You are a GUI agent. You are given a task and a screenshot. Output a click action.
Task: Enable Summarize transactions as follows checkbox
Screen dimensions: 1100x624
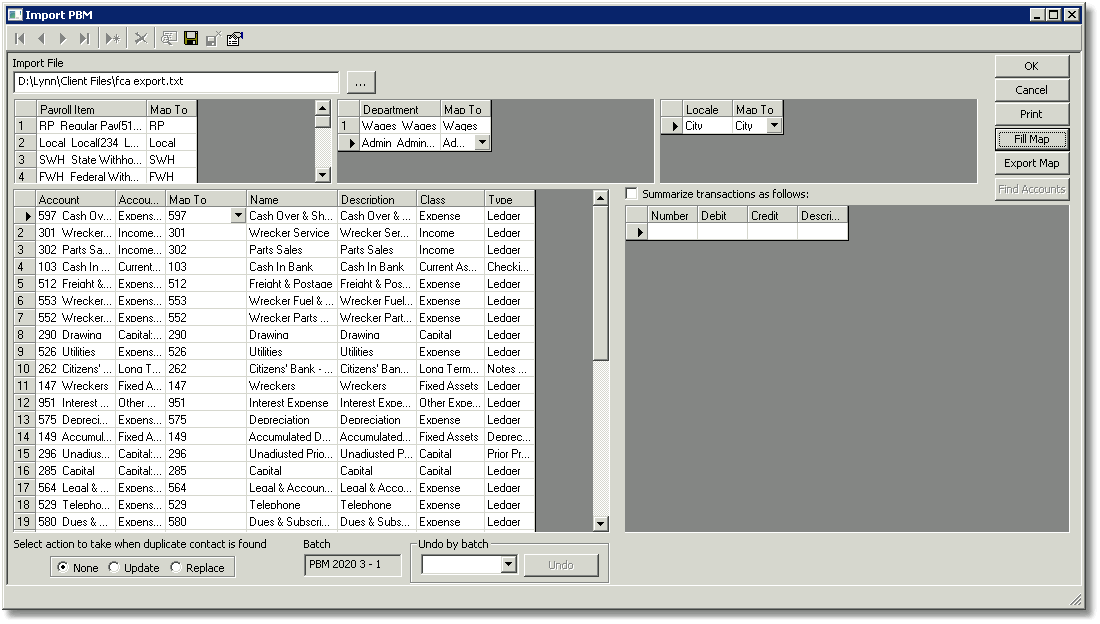[x=632, y=194]
